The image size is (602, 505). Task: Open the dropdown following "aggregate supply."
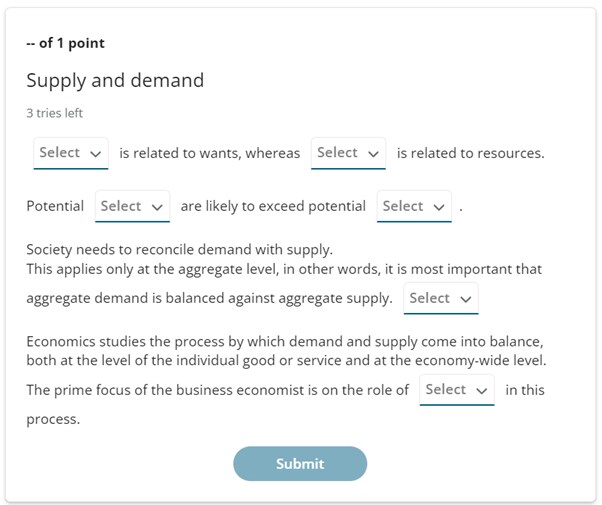(441, 298)
